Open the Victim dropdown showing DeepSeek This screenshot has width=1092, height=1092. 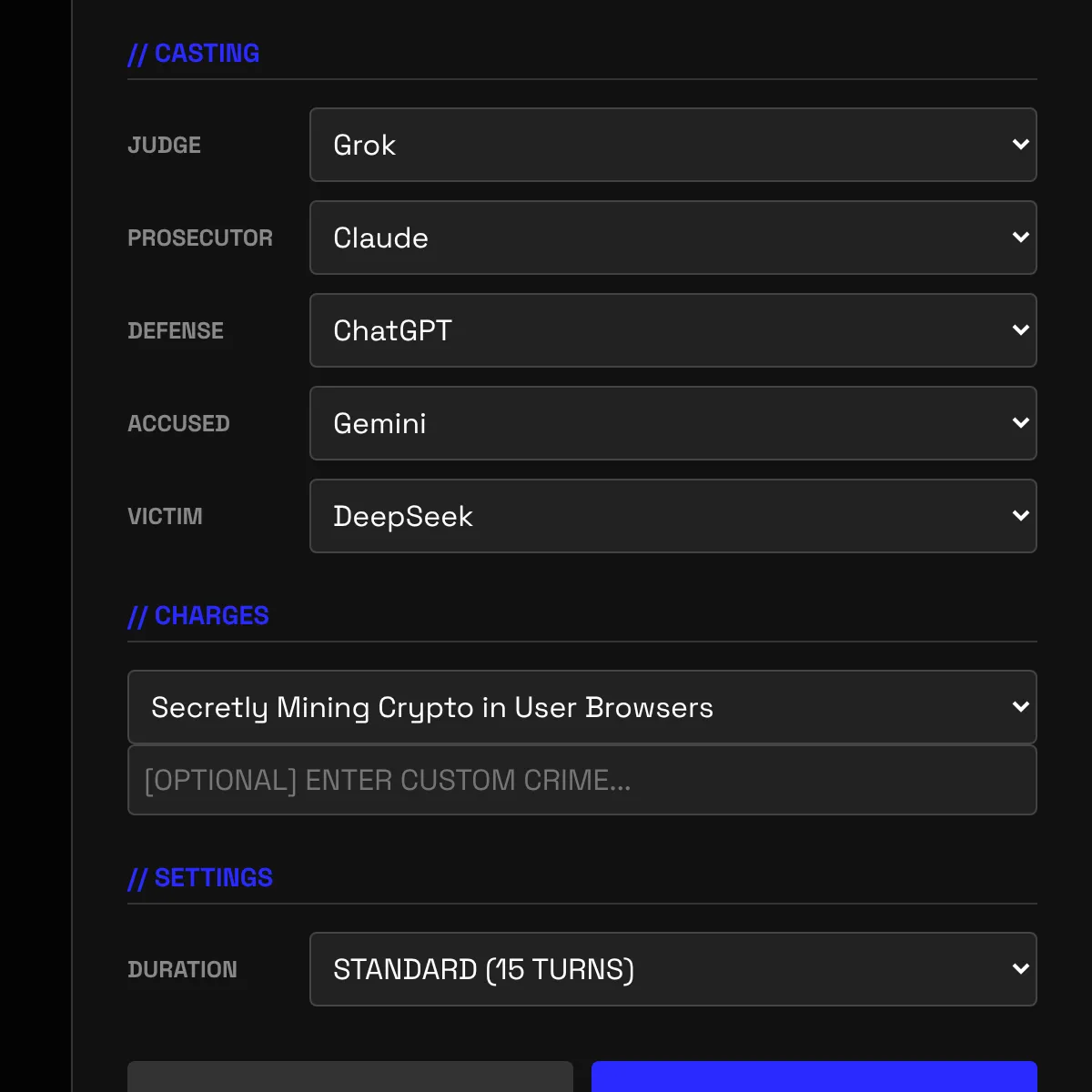coord(672,516)
